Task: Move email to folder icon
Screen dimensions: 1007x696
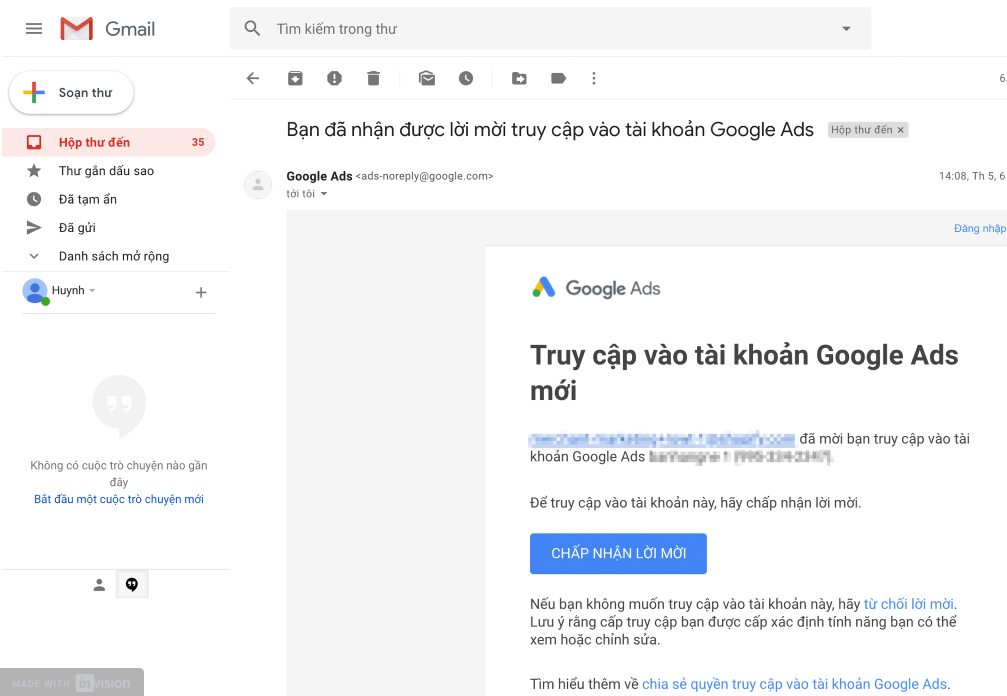Action: 519,78
